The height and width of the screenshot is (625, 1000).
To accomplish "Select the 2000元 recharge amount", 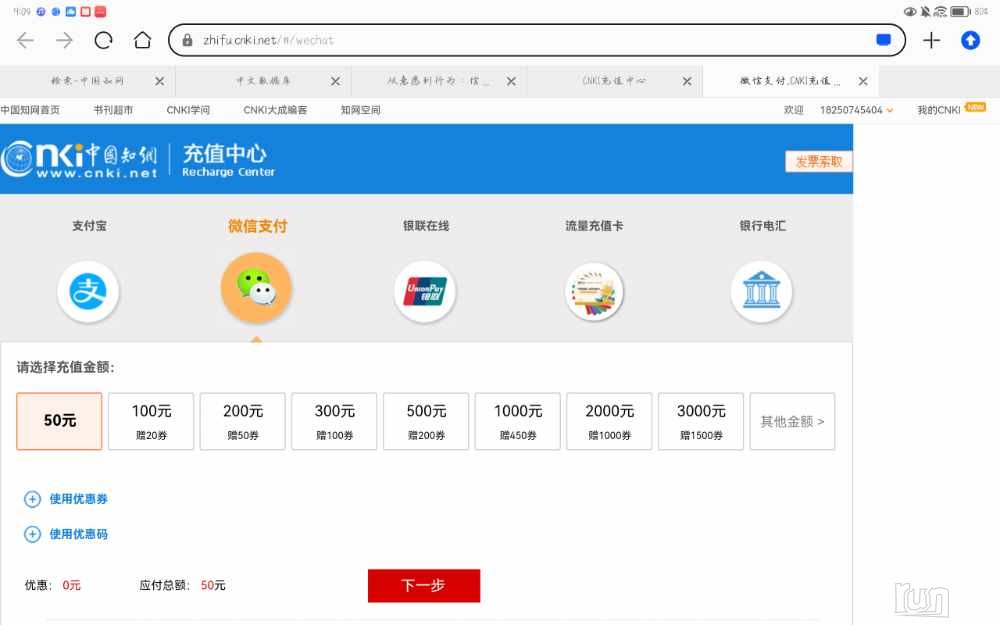I will coord(609,422).
